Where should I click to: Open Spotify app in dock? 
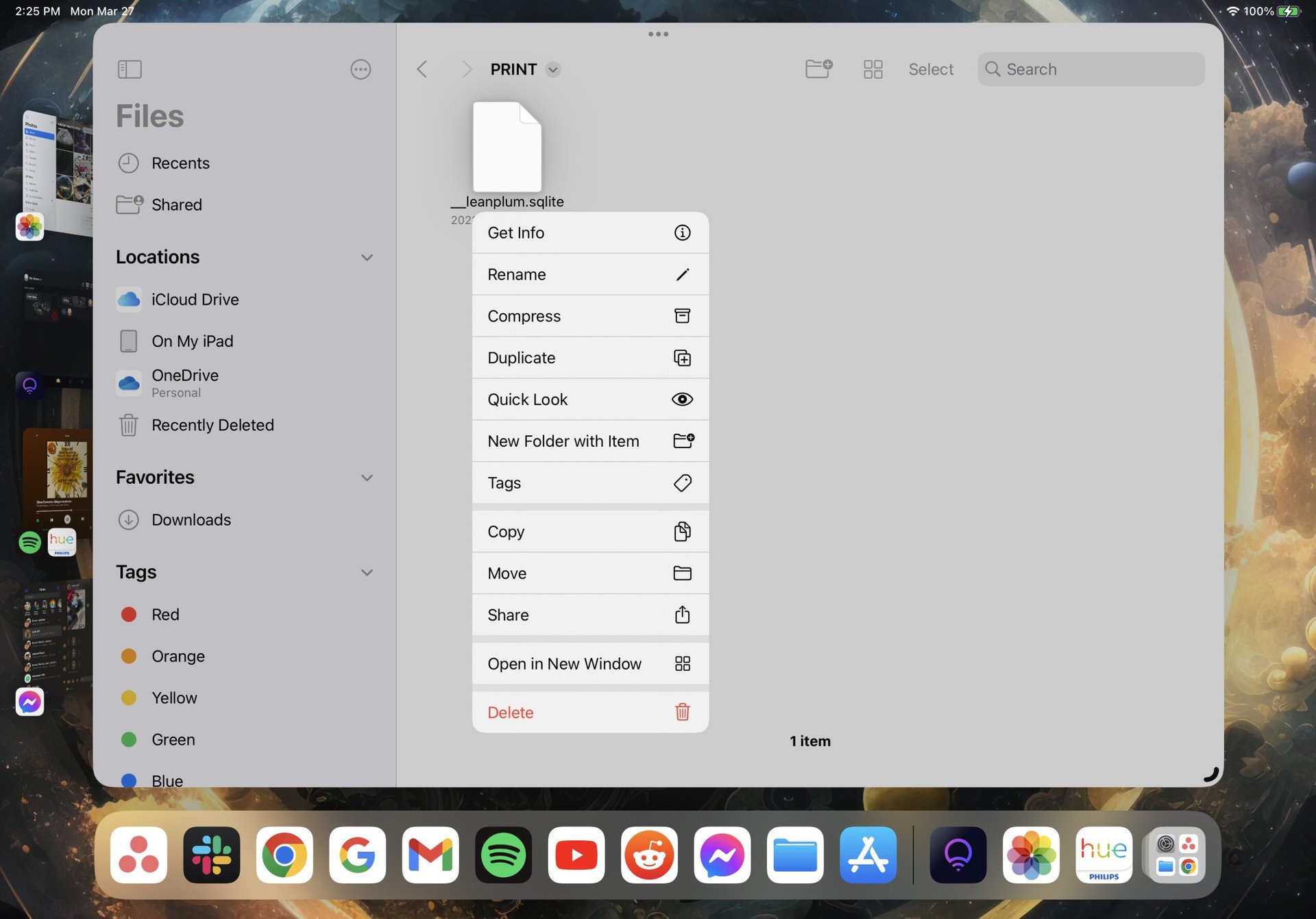[503, 855]
